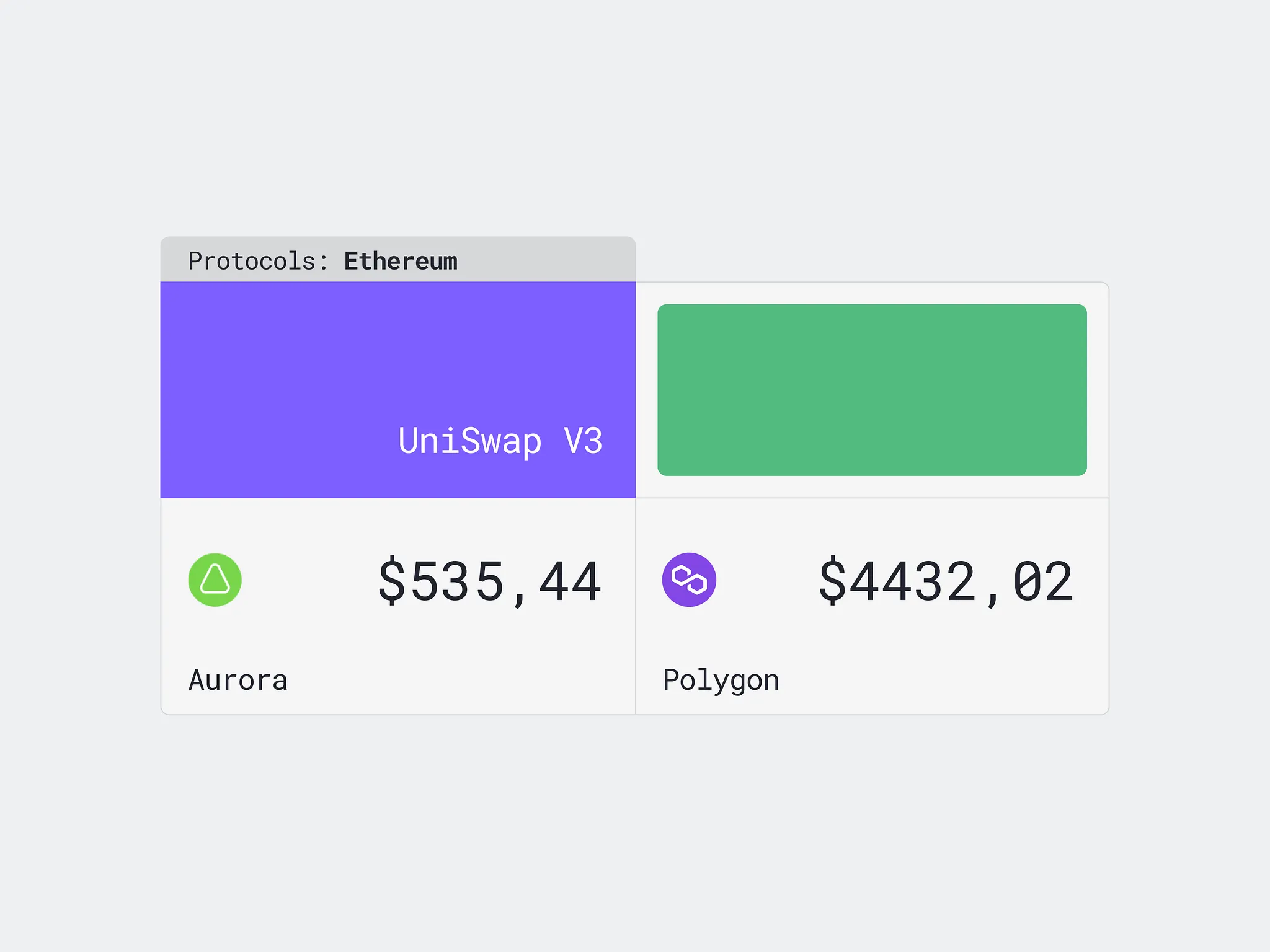This screenshot has width=1270, height=952.
Task: Click the UniSwap V3 text label
Action: pyautogui.click(x=500, y=441)
